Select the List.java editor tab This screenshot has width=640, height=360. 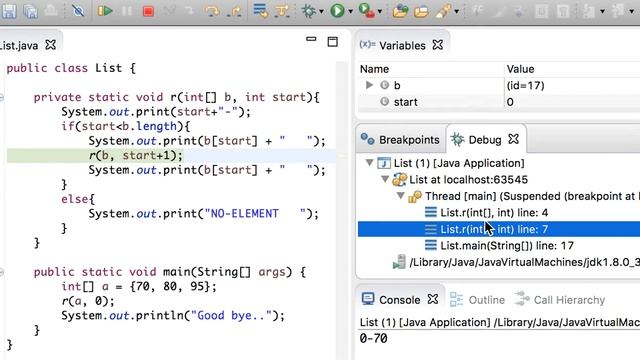pos(19,45)
